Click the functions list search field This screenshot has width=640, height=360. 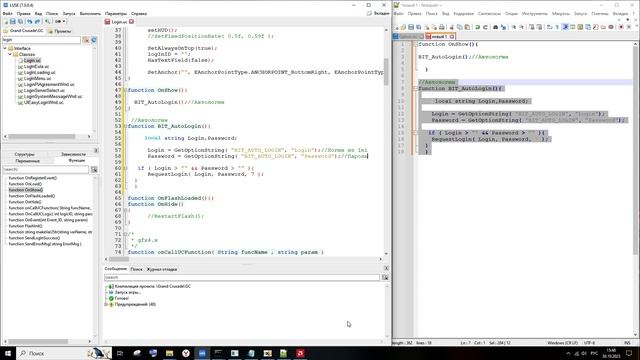pos(45,169)
